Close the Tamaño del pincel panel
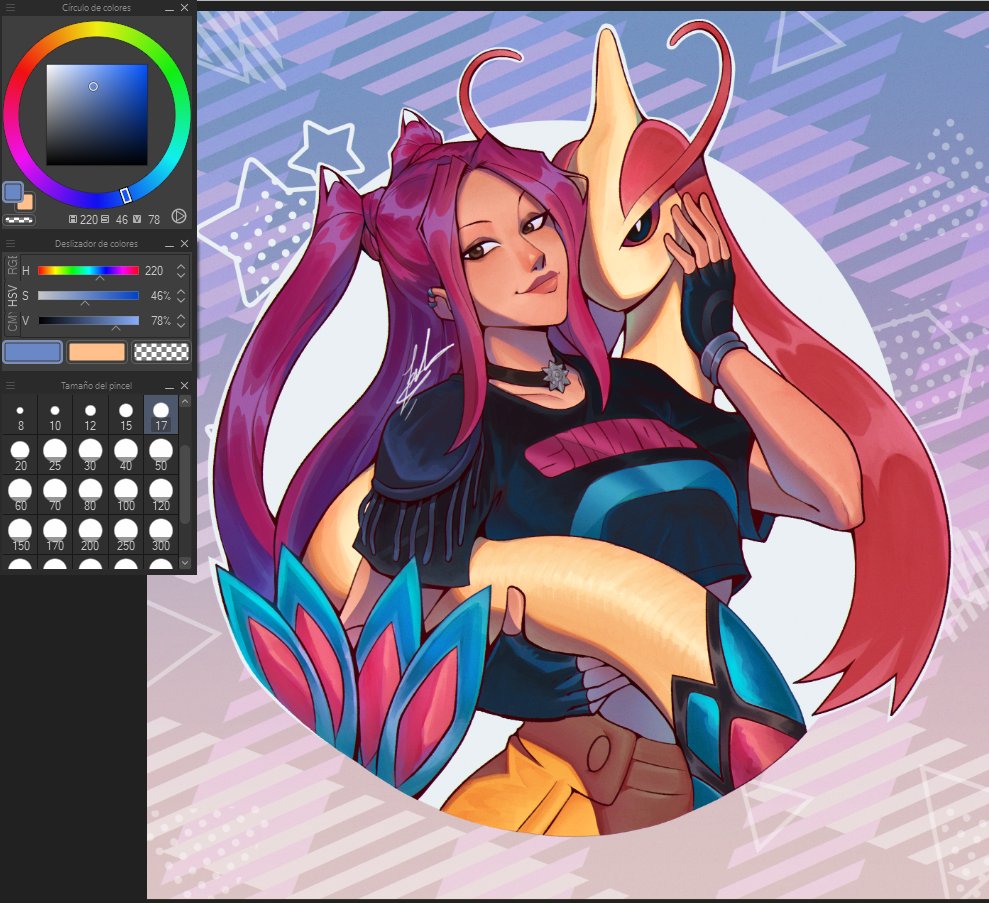The width and height of the screenshot is (989, 903). [184, 385]
